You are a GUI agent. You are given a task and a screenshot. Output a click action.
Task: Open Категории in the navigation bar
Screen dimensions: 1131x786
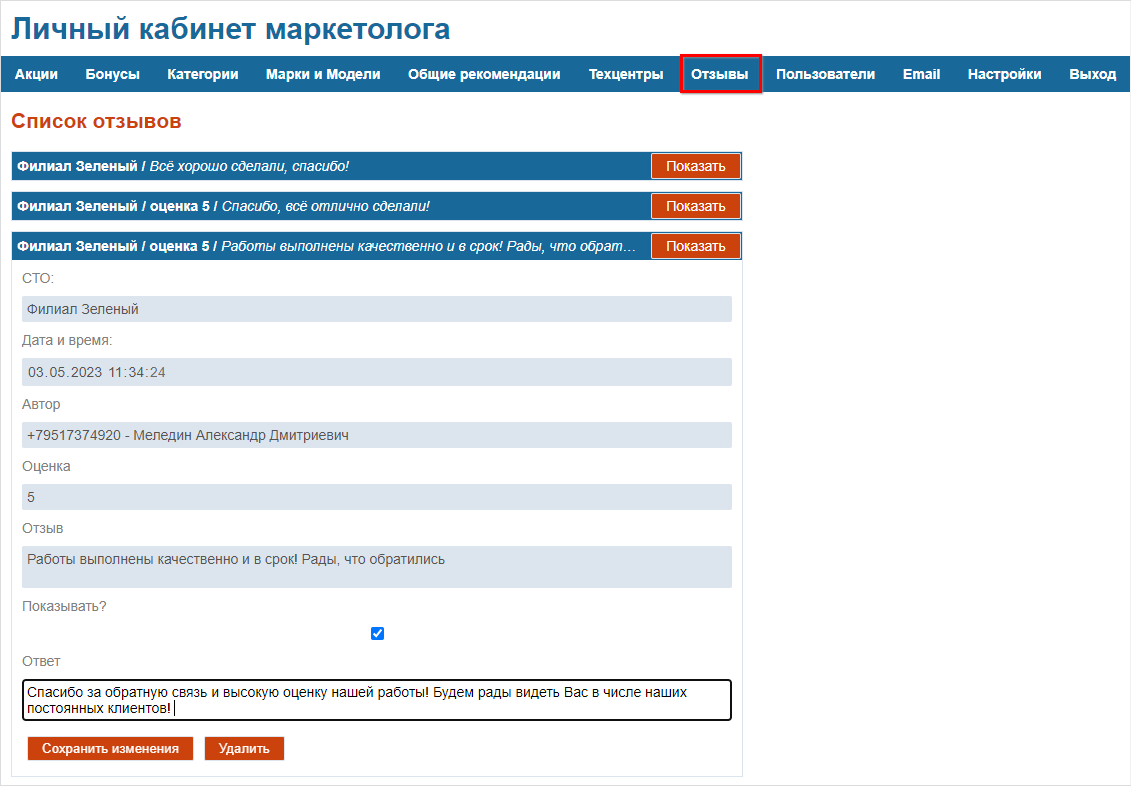click(203, 74)
